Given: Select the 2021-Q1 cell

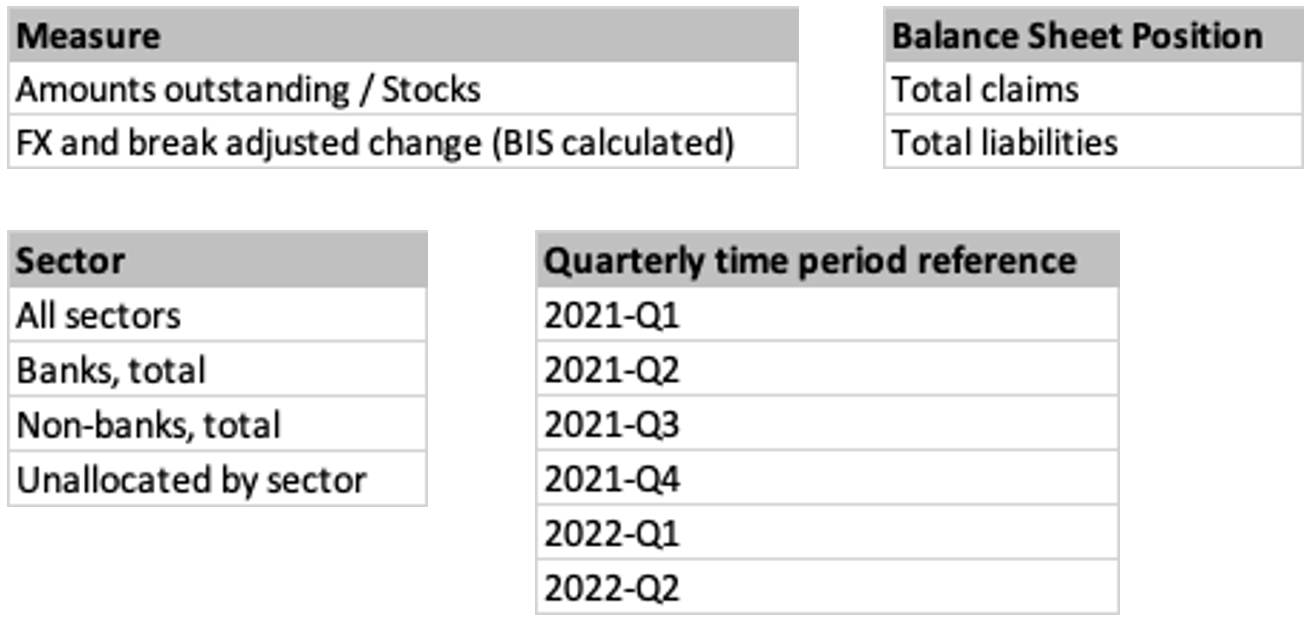Looking at the screenshot, I should pyautogui.click(x=827, y=316).
